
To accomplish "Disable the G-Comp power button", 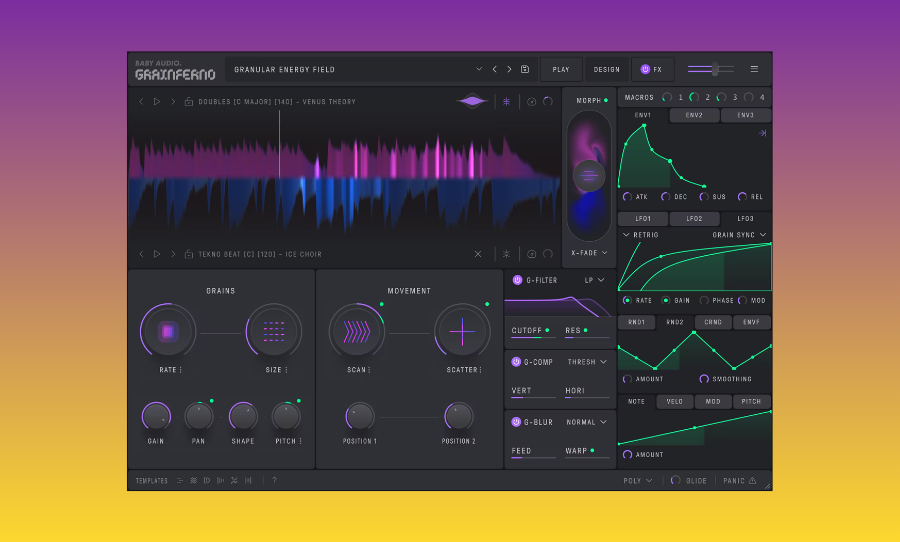I will click(x=516, y=362).
